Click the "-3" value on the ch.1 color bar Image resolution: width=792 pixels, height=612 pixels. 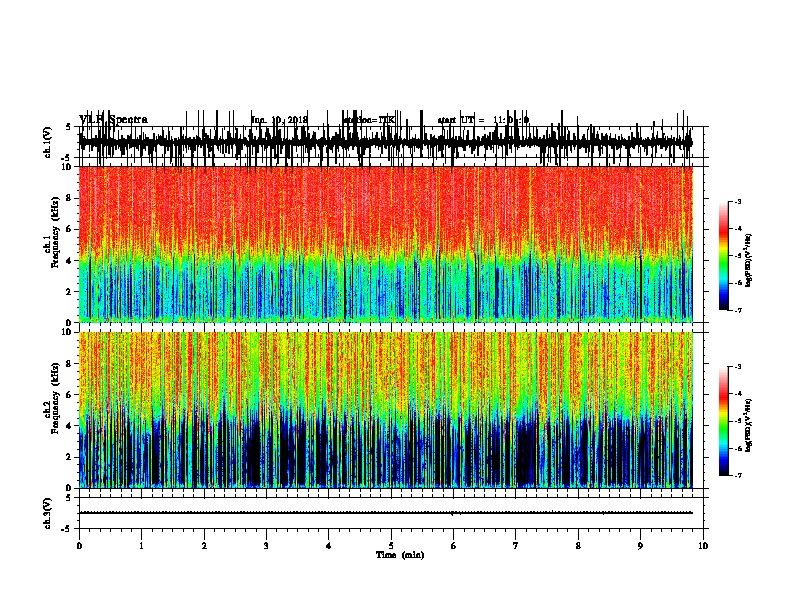(737, 202)
